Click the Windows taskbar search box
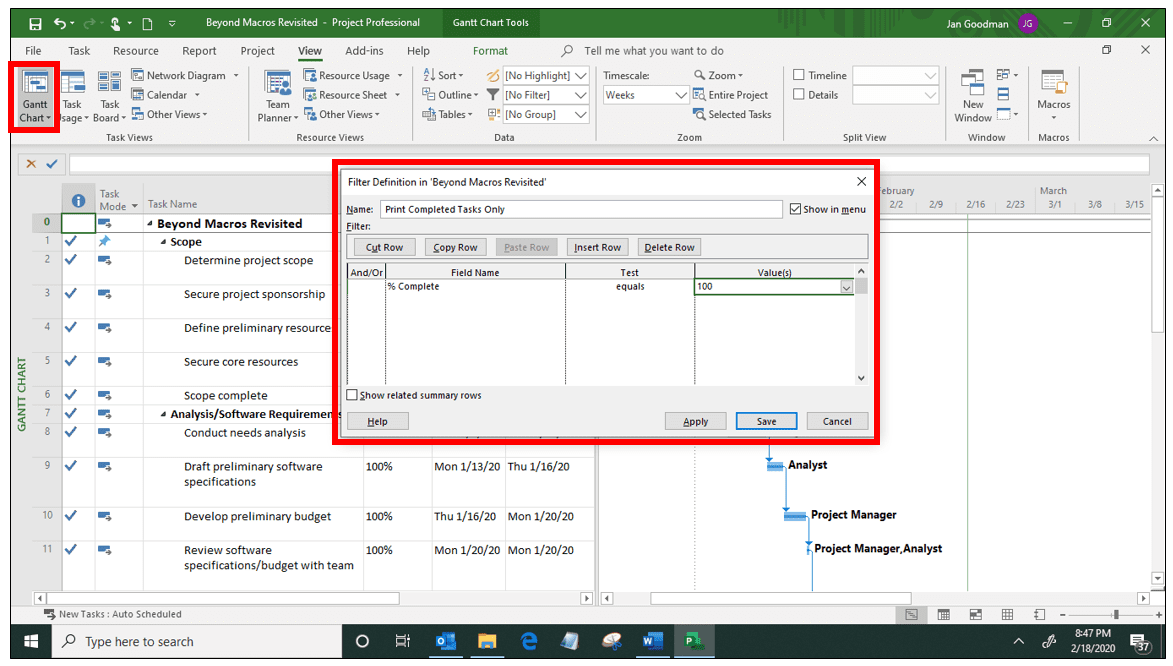 [197, 641]
